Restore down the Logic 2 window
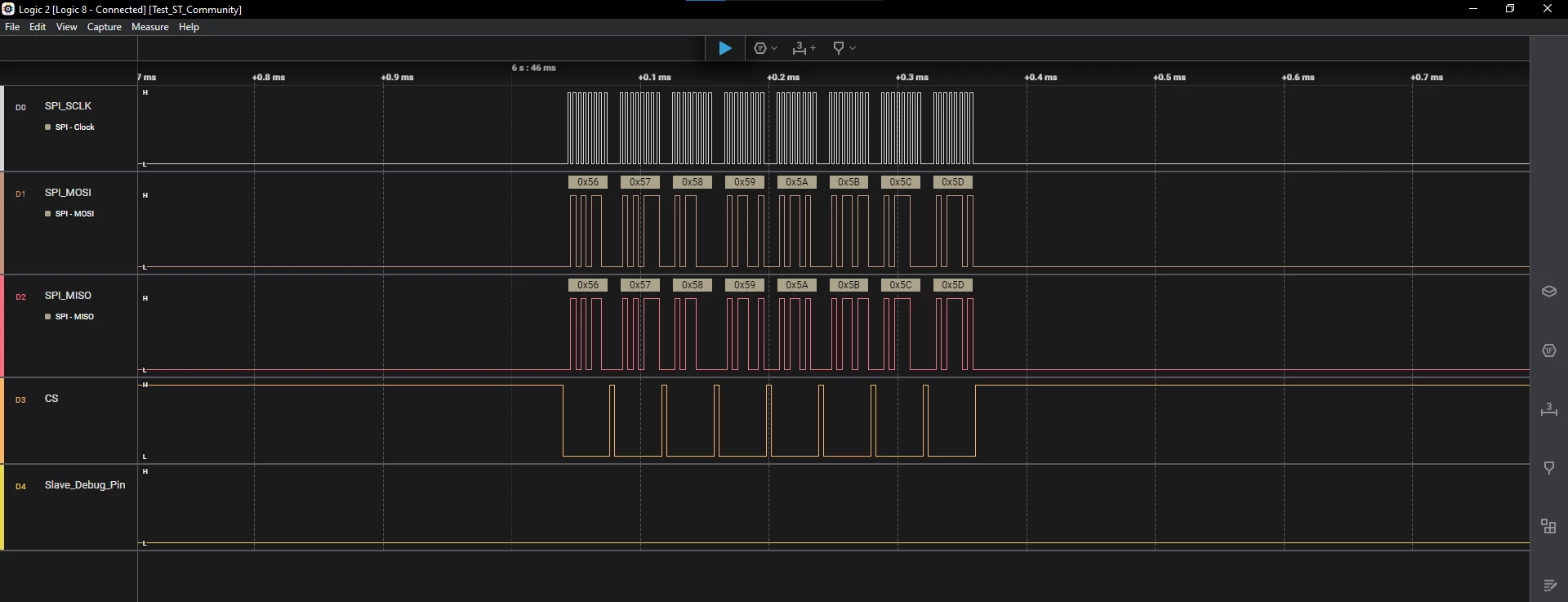The height and width of the screenshot is (602, 1568). 1510,9
